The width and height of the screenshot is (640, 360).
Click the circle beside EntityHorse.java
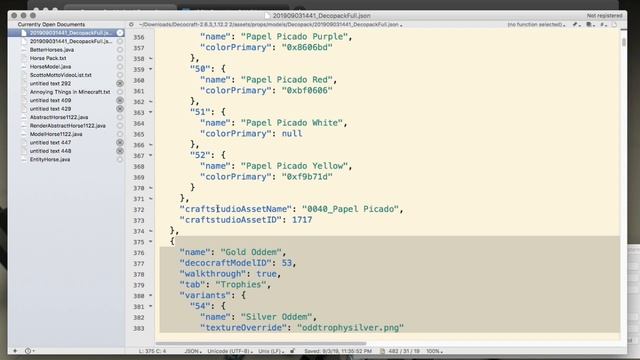tap(120, 159)
